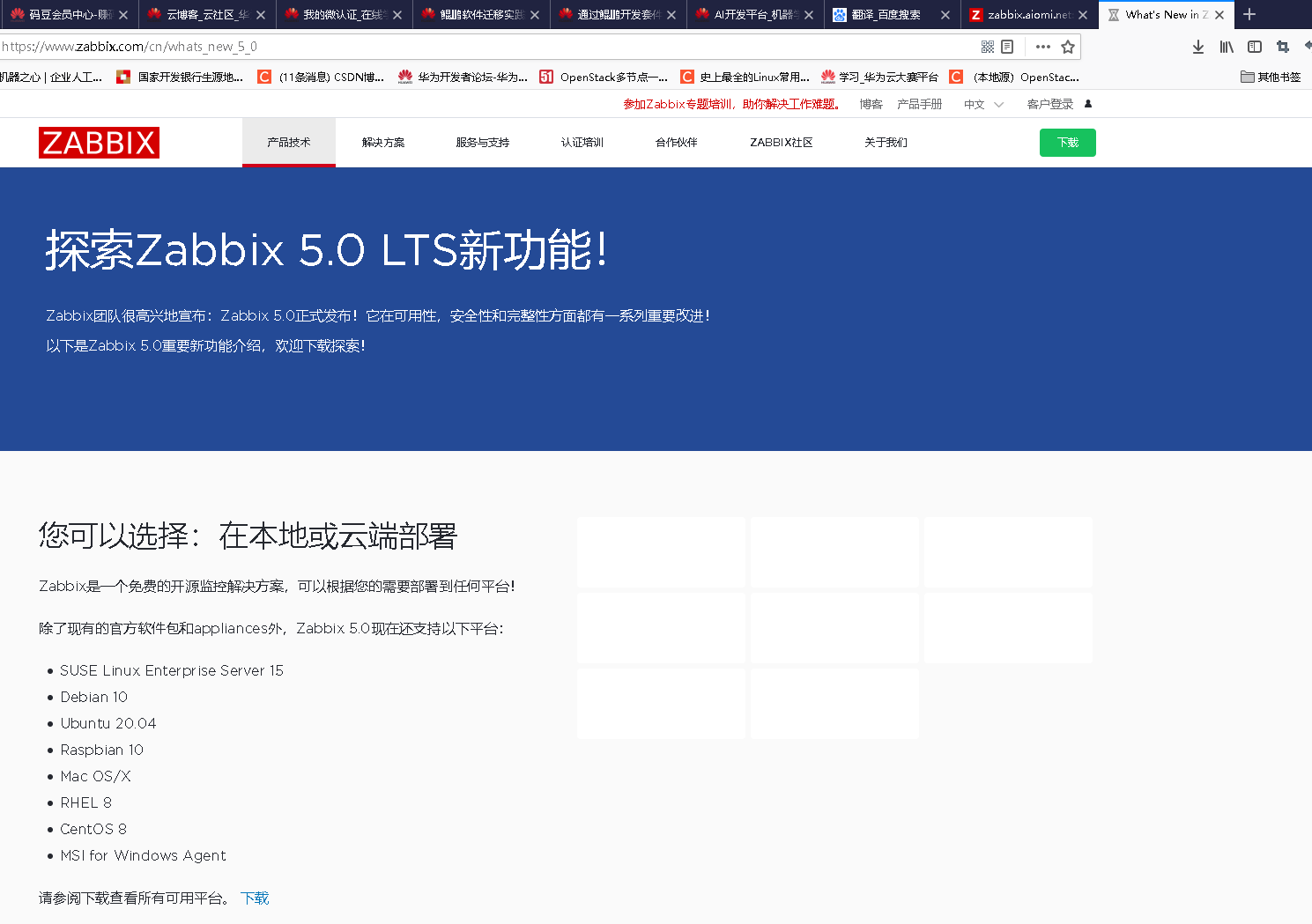Select the MSI for Windows Agent item
Screen dimensions: 1312x924
[x=144, y=855]
